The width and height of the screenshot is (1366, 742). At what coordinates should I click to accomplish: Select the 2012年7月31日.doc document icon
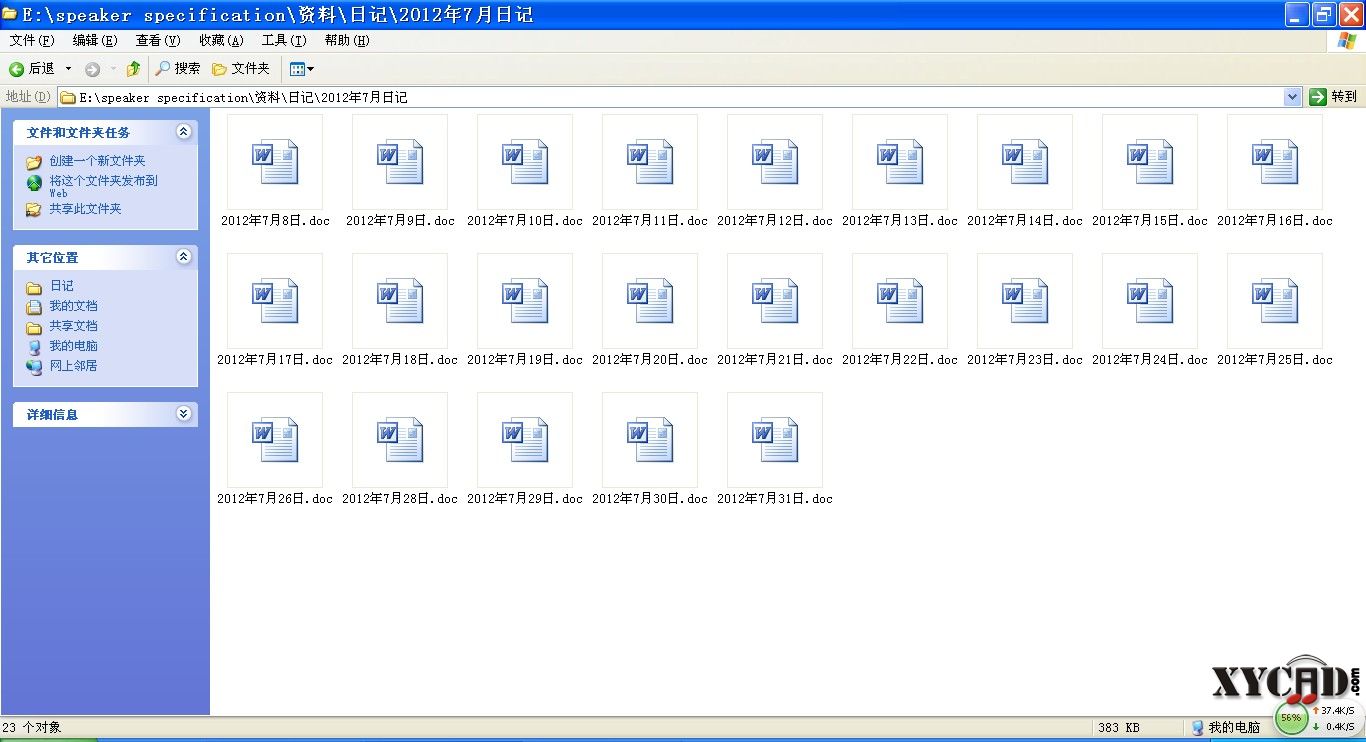775,440
